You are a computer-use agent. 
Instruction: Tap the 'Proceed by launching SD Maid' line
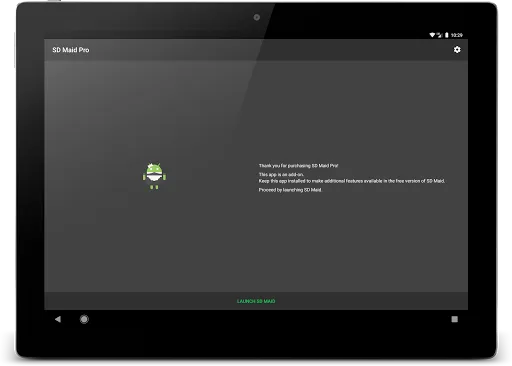tap(290, 190)
